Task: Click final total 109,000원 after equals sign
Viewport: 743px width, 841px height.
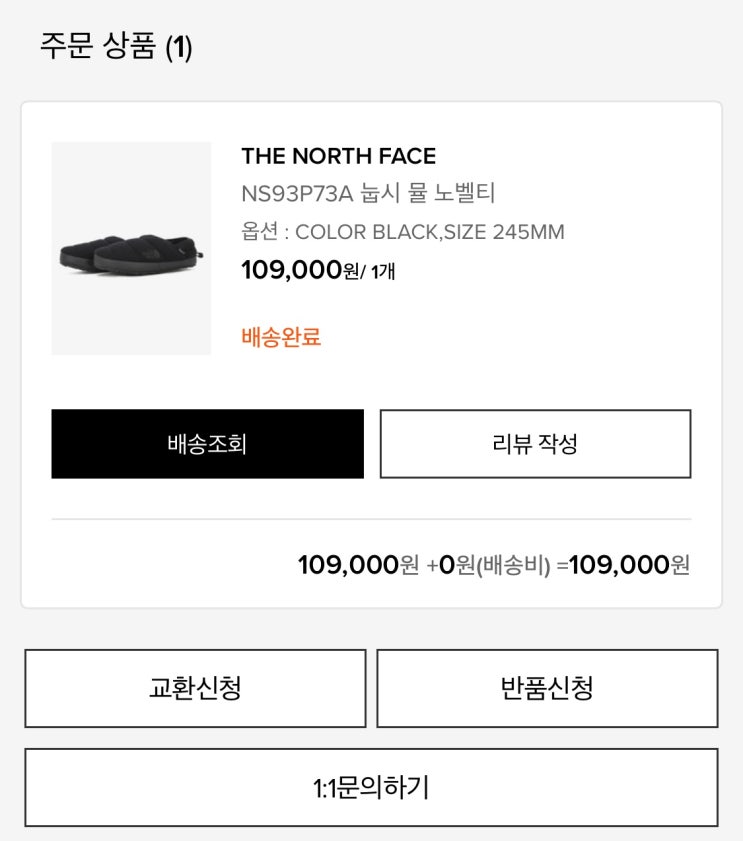Action: click(629, 565)
